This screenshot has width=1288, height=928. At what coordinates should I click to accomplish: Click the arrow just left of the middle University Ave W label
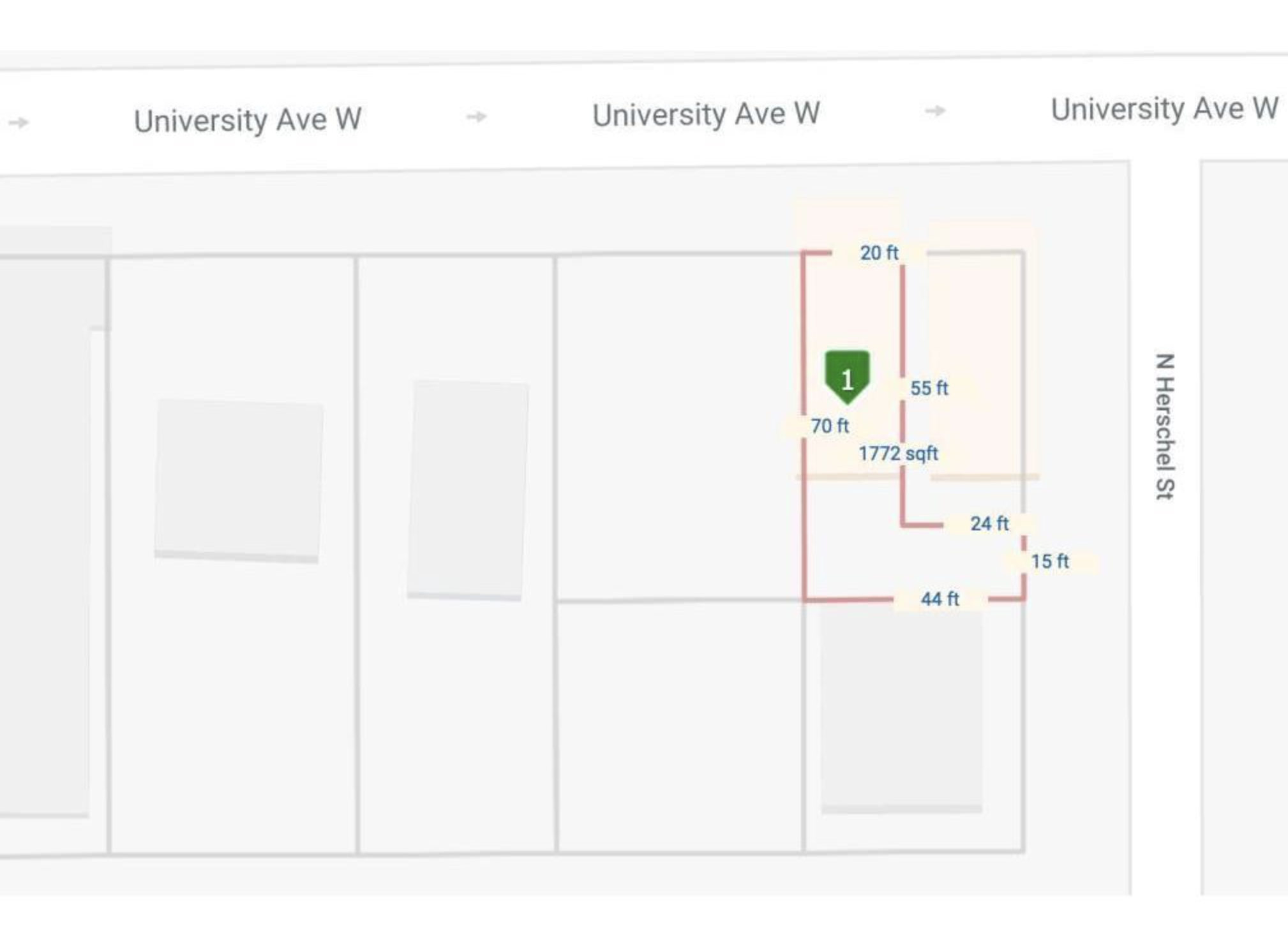pyautogui.click(x=476, y=117)
